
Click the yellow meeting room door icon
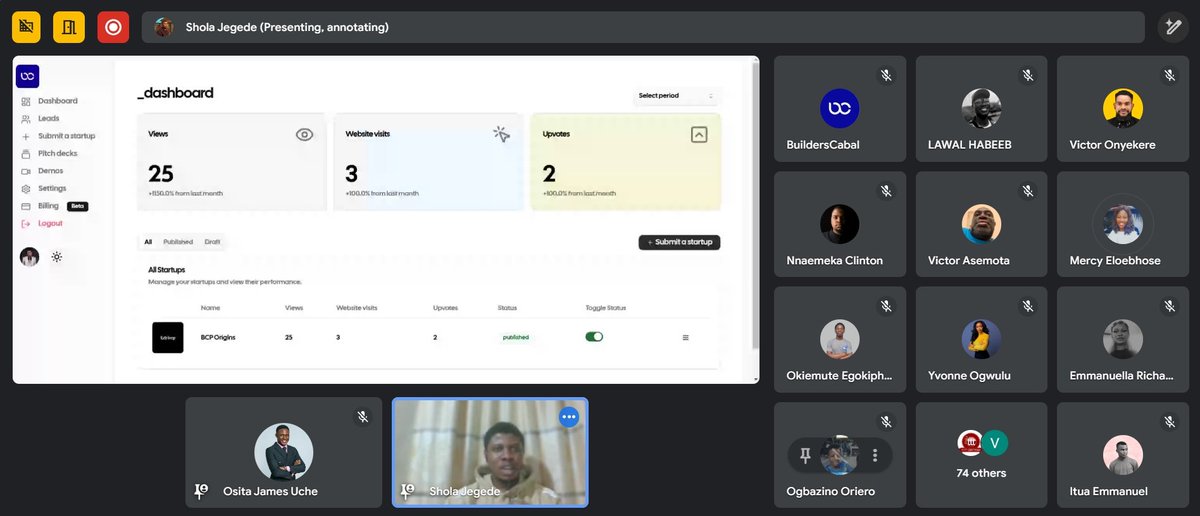pos(70,27)
